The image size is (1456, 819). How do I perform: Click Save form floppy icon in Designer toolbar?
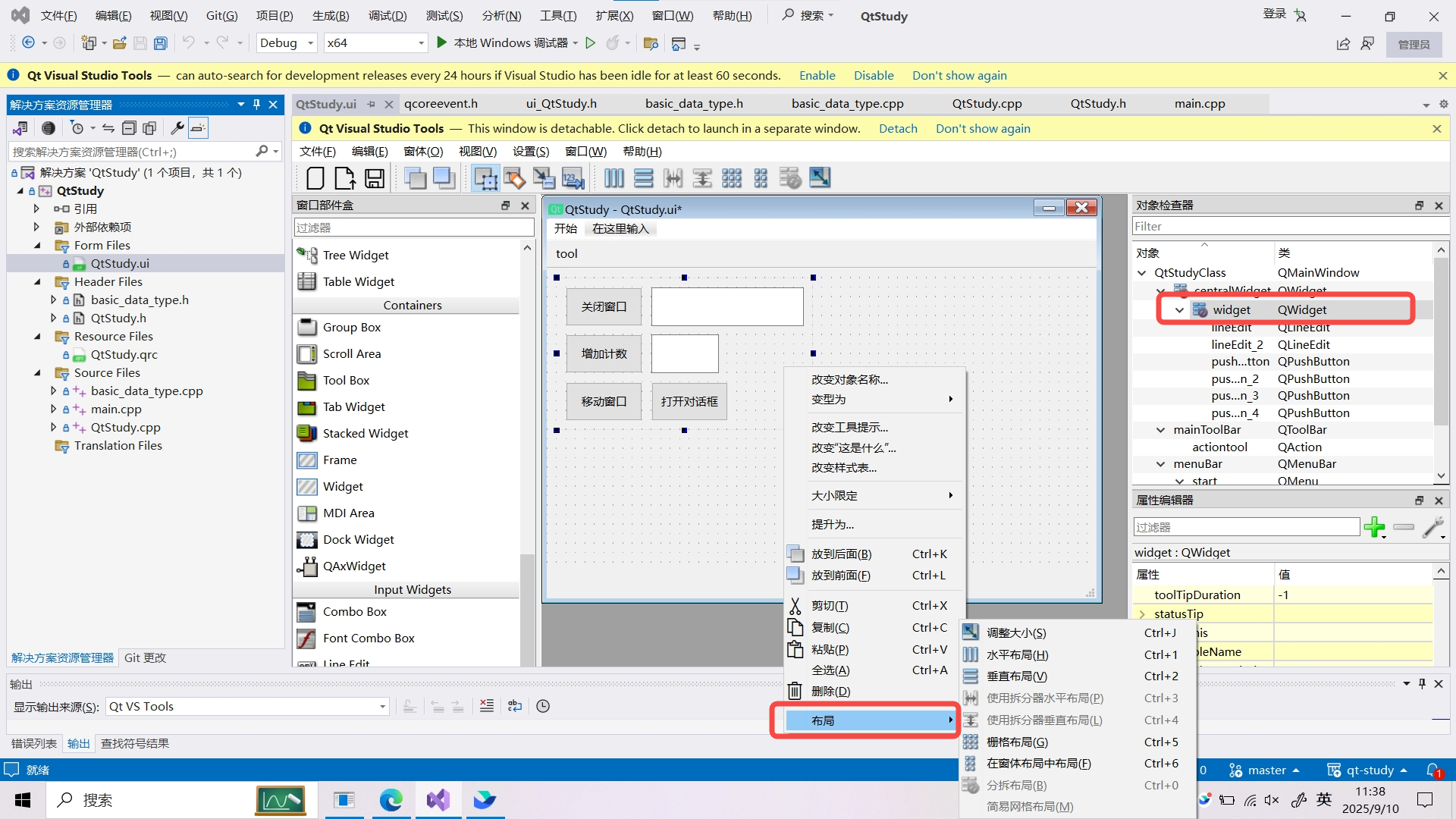tap(375, 178)
